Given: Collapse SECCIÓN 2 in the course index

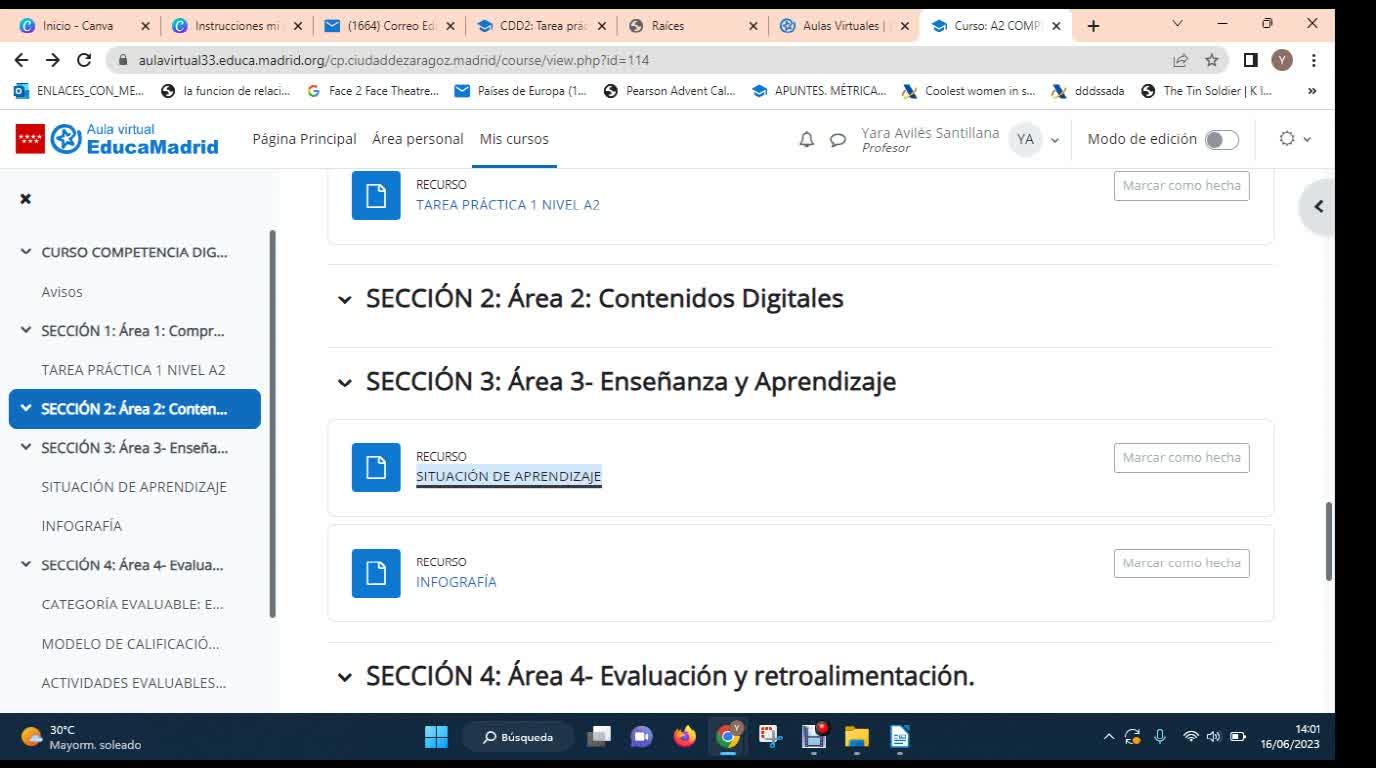Looking at the screenshot, I should [26, 409].
